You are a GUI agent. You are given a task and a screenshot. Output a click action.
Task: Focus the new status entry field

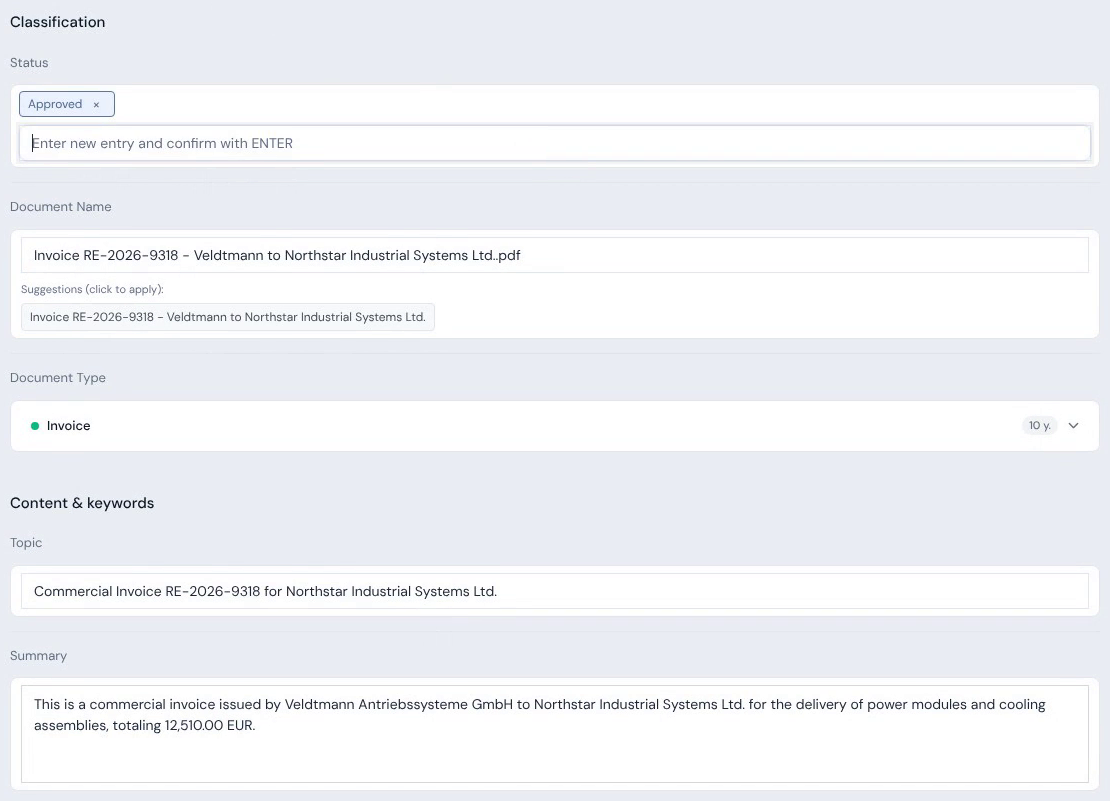point(554,143)
